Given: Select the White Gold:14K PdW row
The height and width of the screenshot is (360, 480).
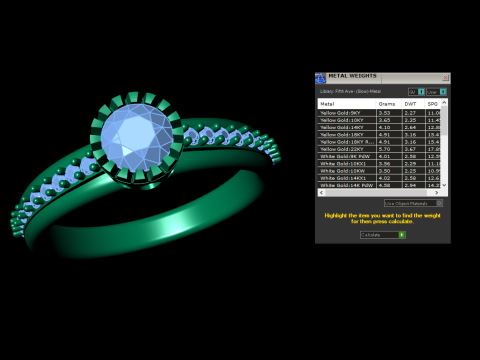Looking at the screenshot, I should click(379, 185).
